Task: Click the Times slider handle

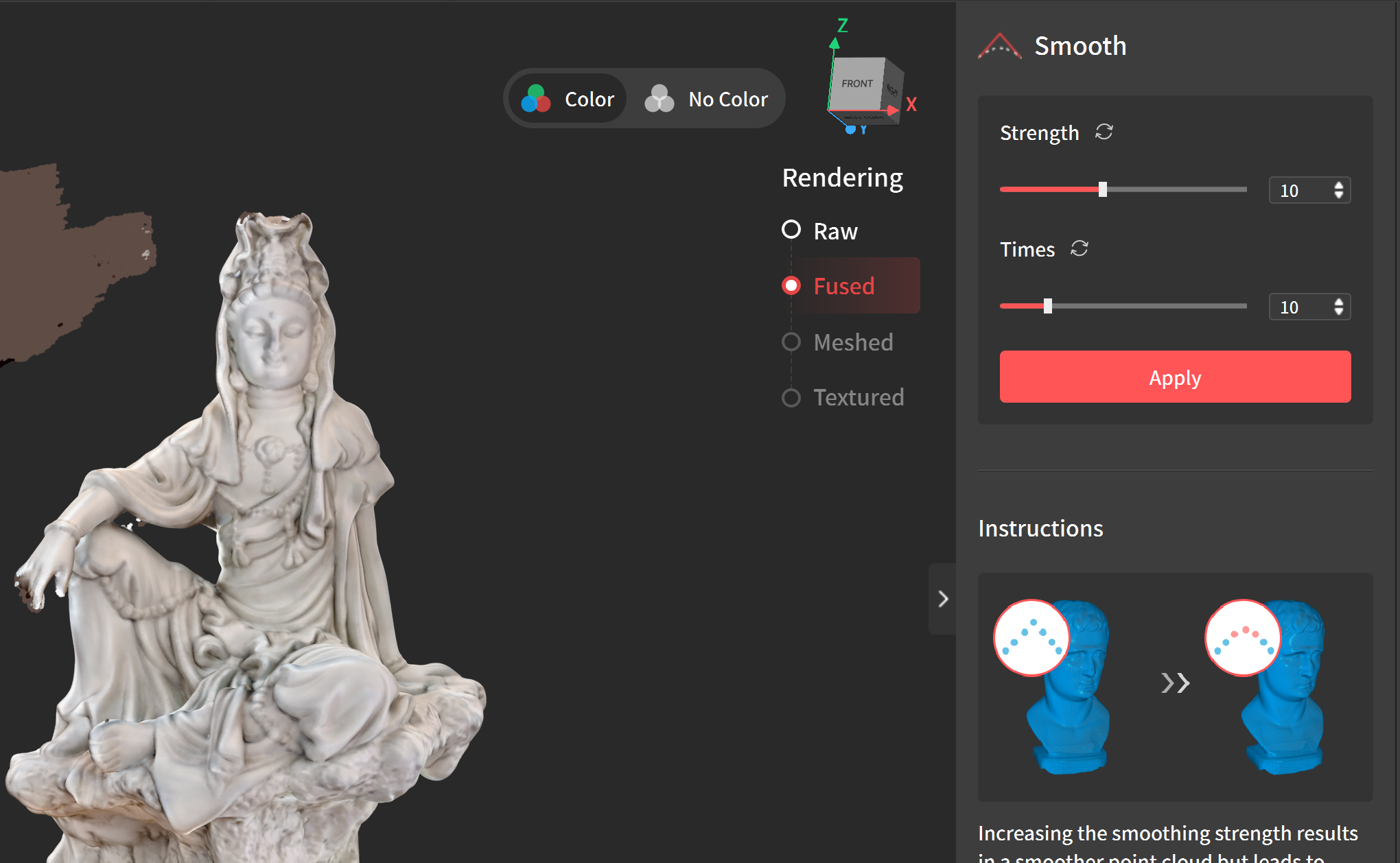Action: [x=1047, y=306]
